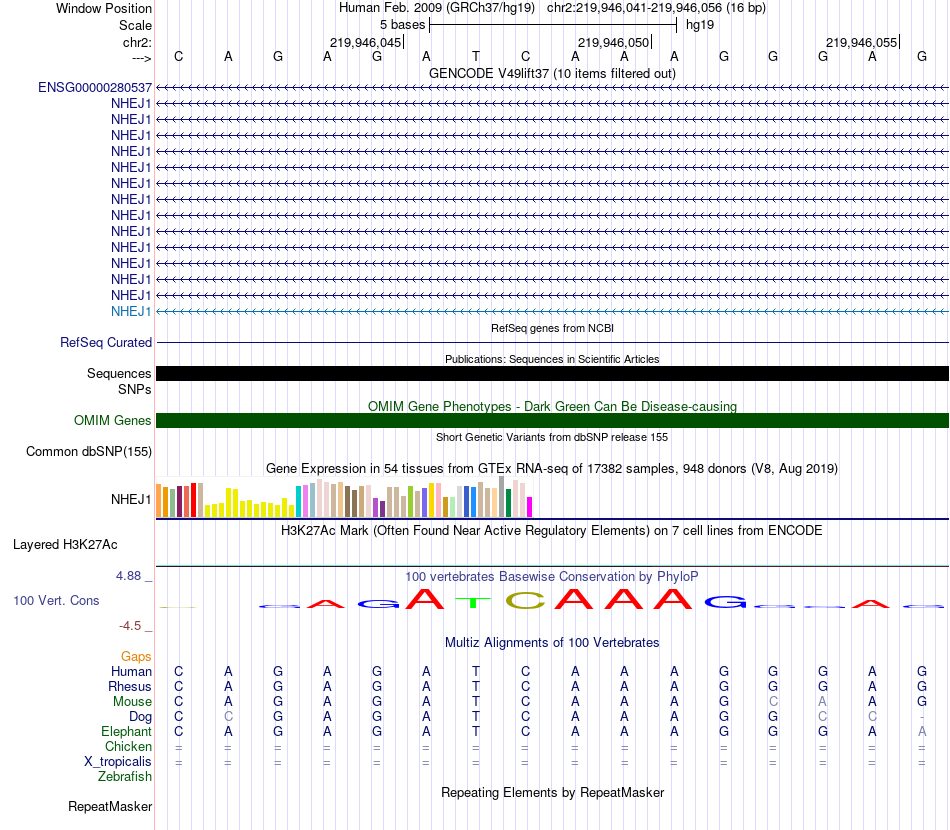Click the ENSG00000280537 transcript arrow line
Screen dimensions: 950x830
point(552,88)
